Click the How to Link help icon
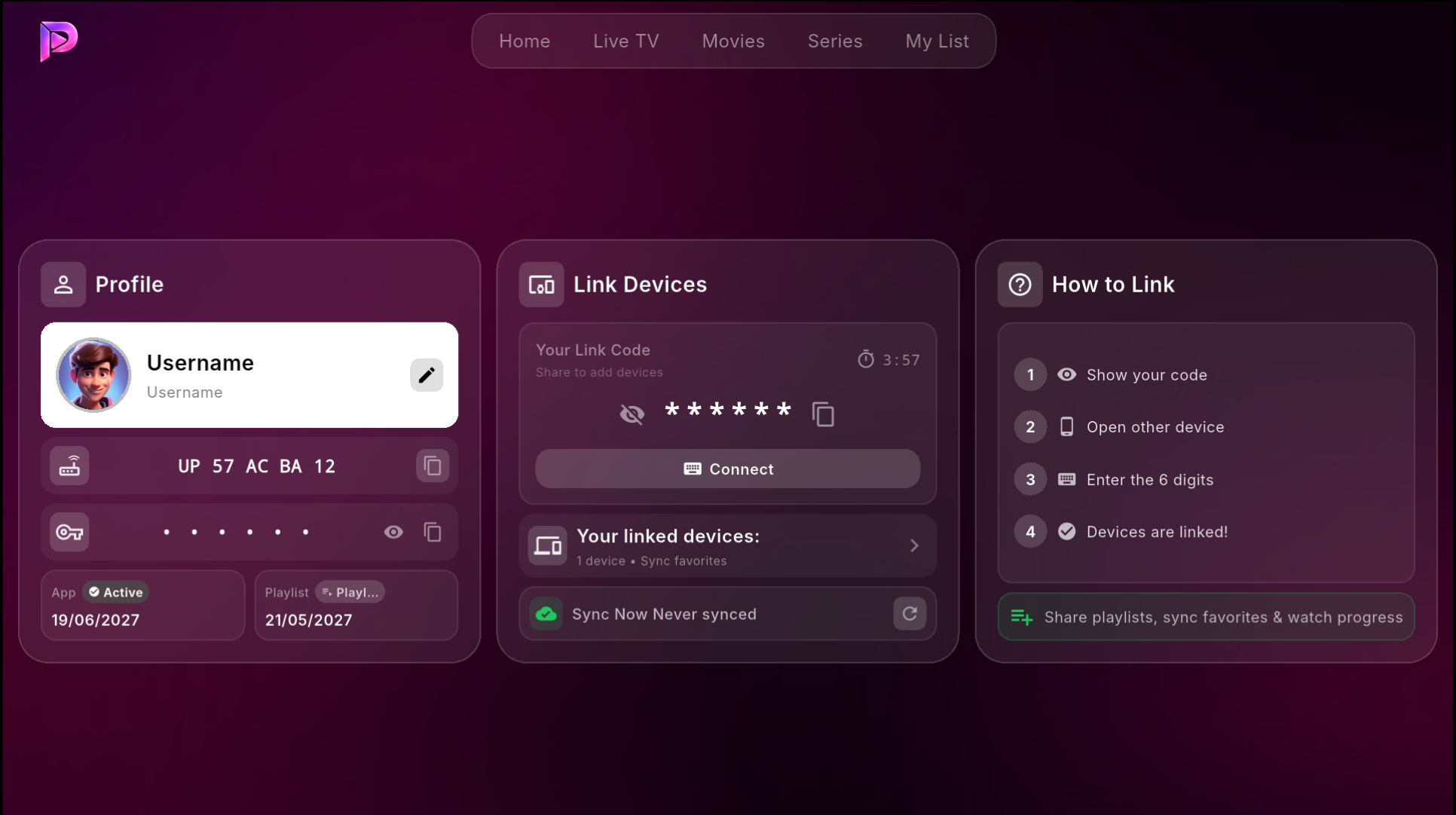1456x815 pixels. pos(1020,285)
